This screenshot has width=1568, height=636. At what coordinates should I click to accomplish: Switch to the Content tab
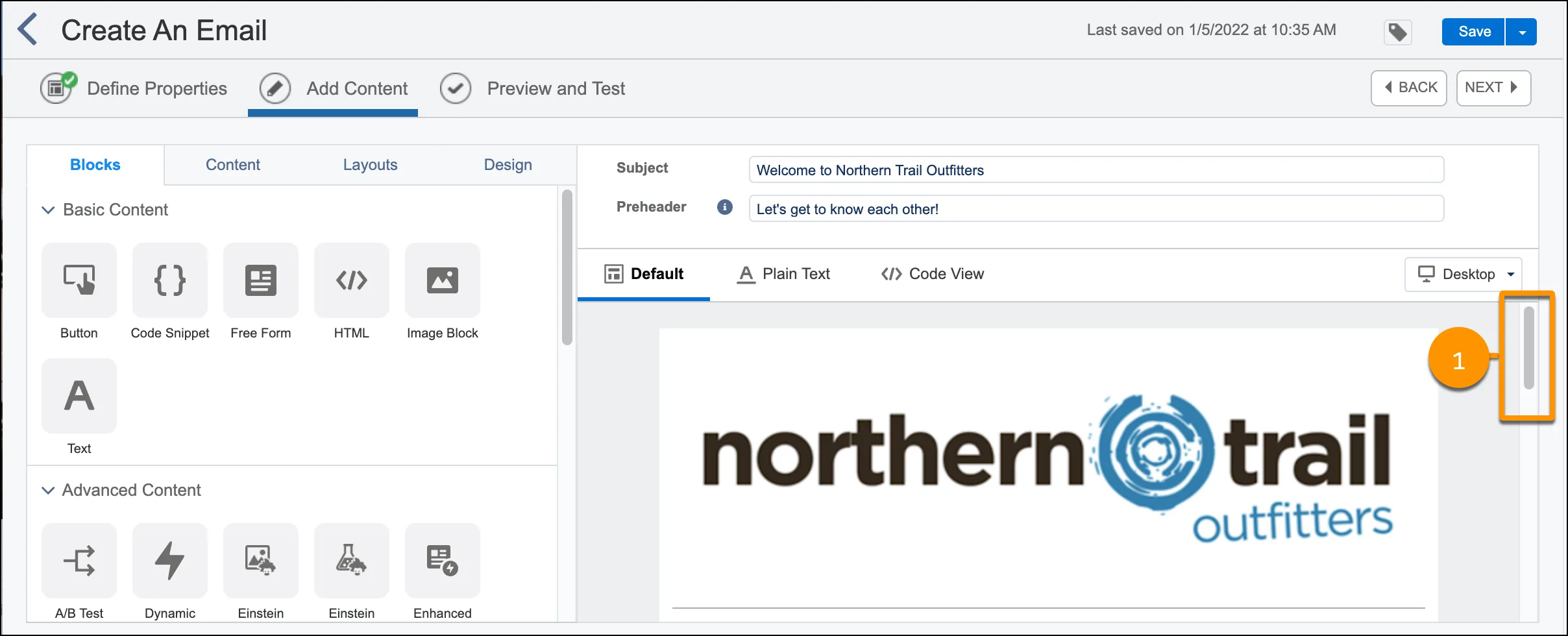pos(233,165)
